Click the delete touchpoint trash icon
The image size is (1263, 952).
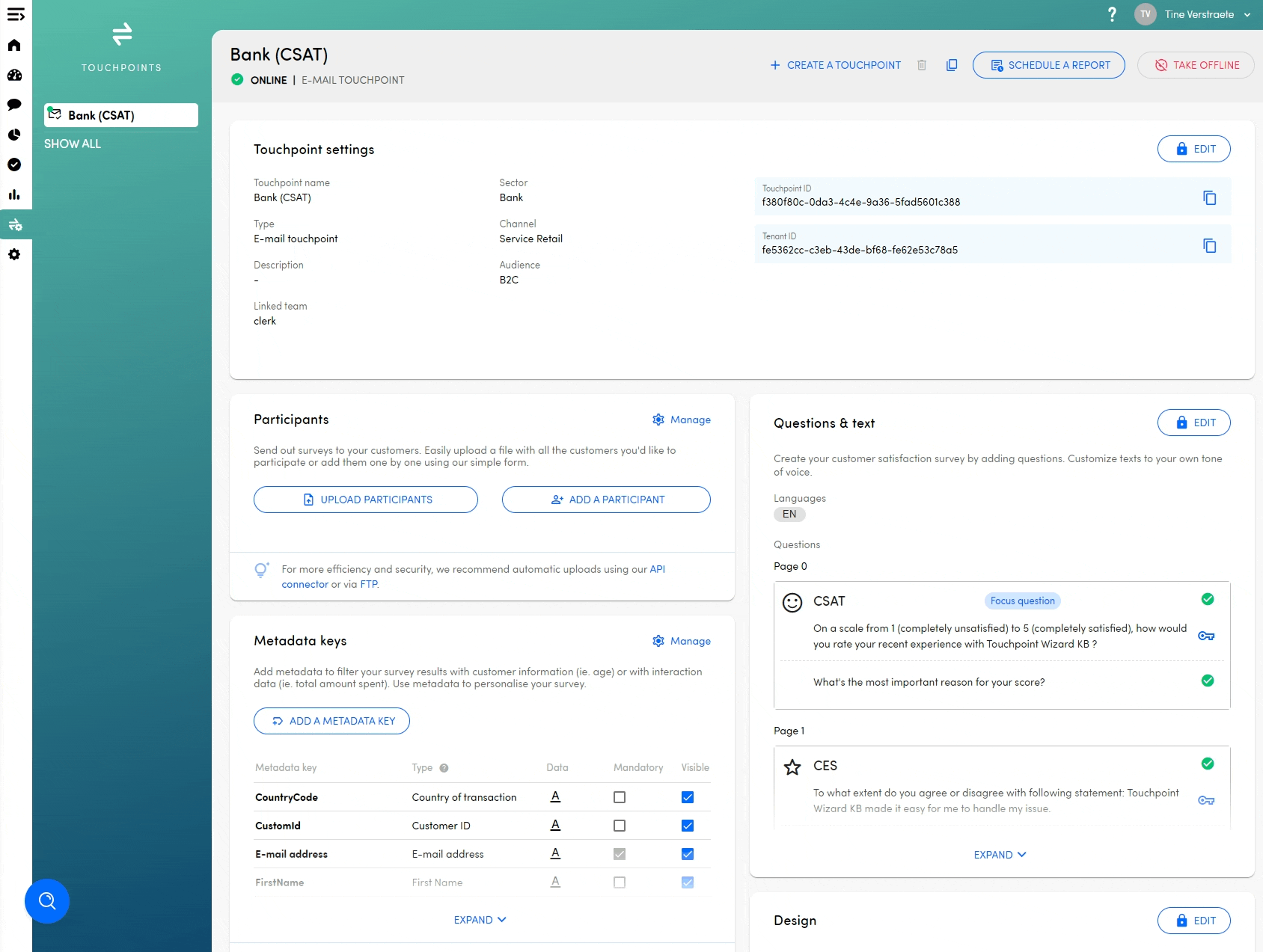pos(922,65)
